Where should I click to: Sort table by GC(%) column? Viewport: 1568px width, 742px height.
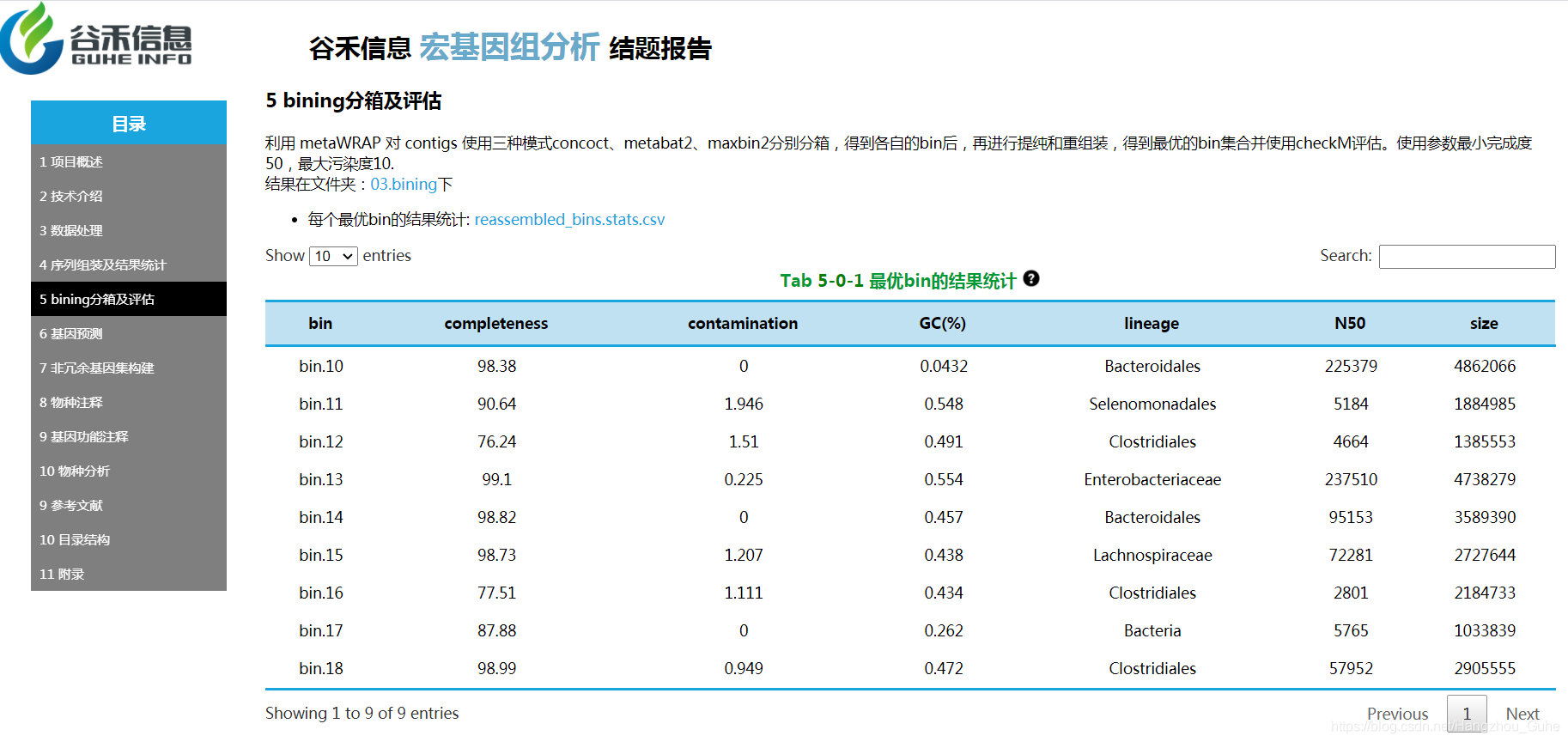943,323
